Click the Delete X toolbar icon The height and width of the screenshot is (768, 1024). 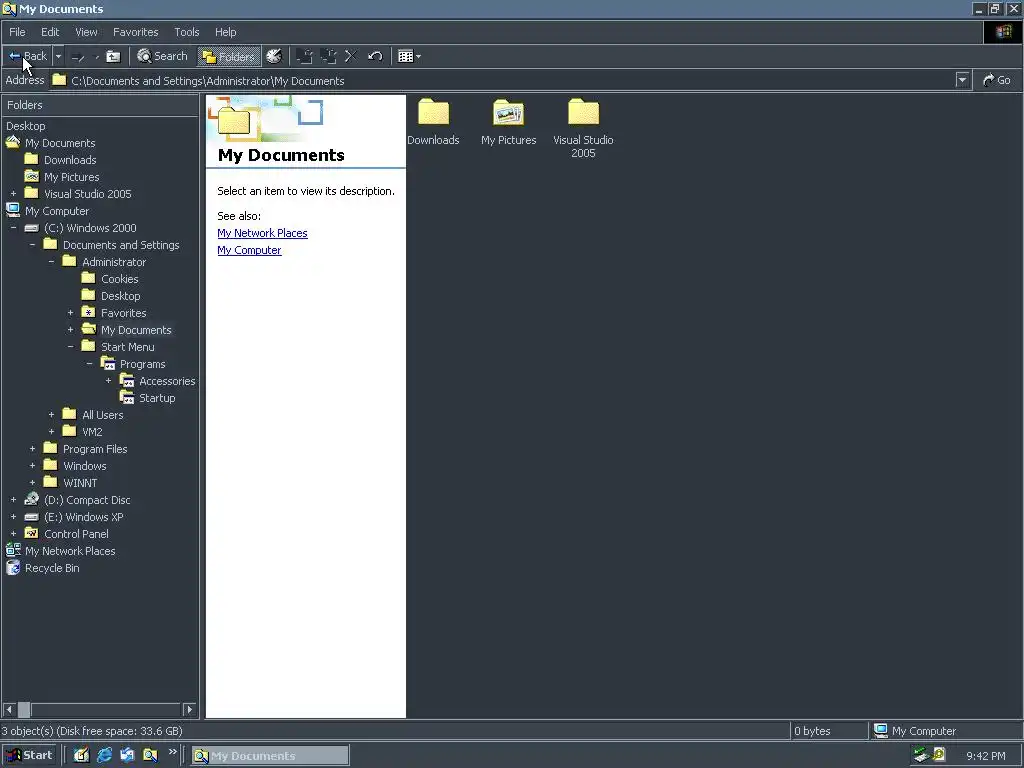tap(351, 56)
